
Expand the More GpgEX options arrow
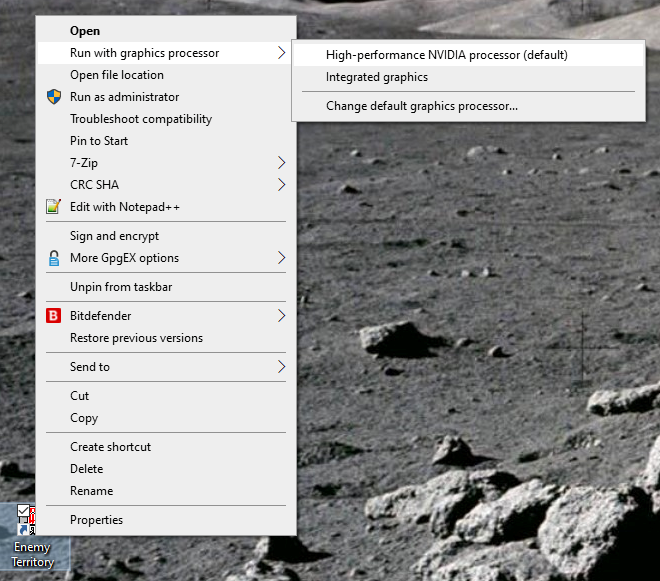282,258
